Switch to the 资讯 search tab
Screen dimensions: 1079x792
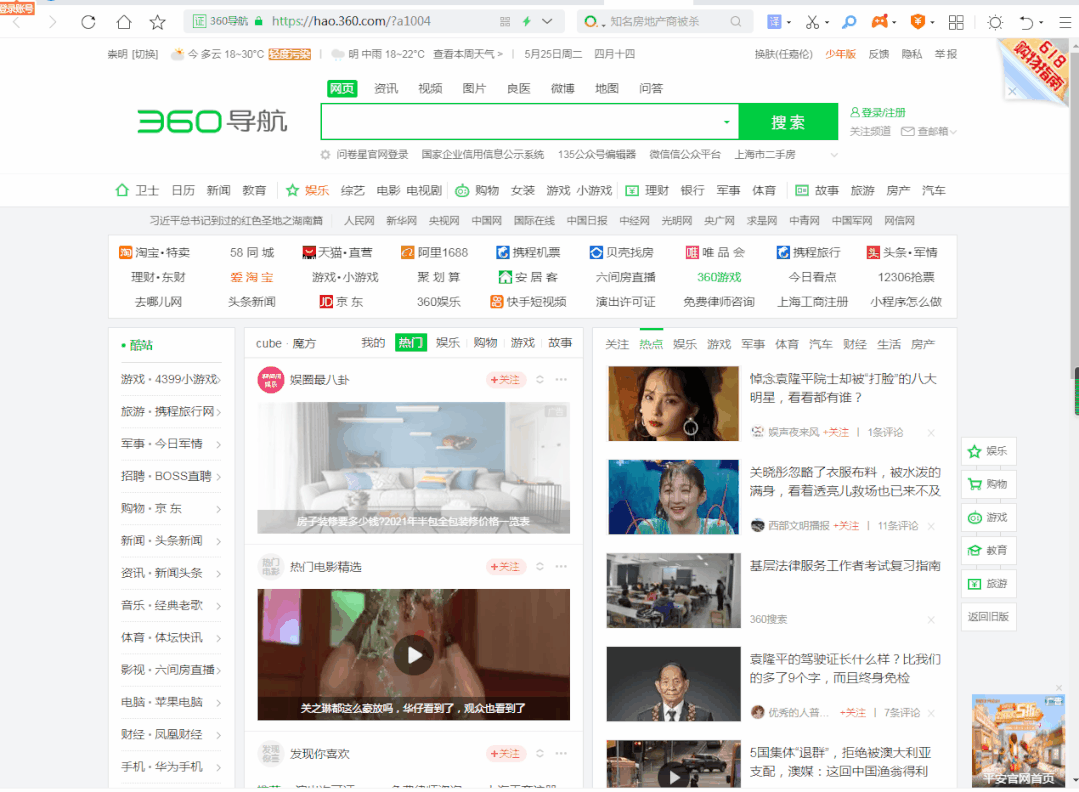click(386, 89)
